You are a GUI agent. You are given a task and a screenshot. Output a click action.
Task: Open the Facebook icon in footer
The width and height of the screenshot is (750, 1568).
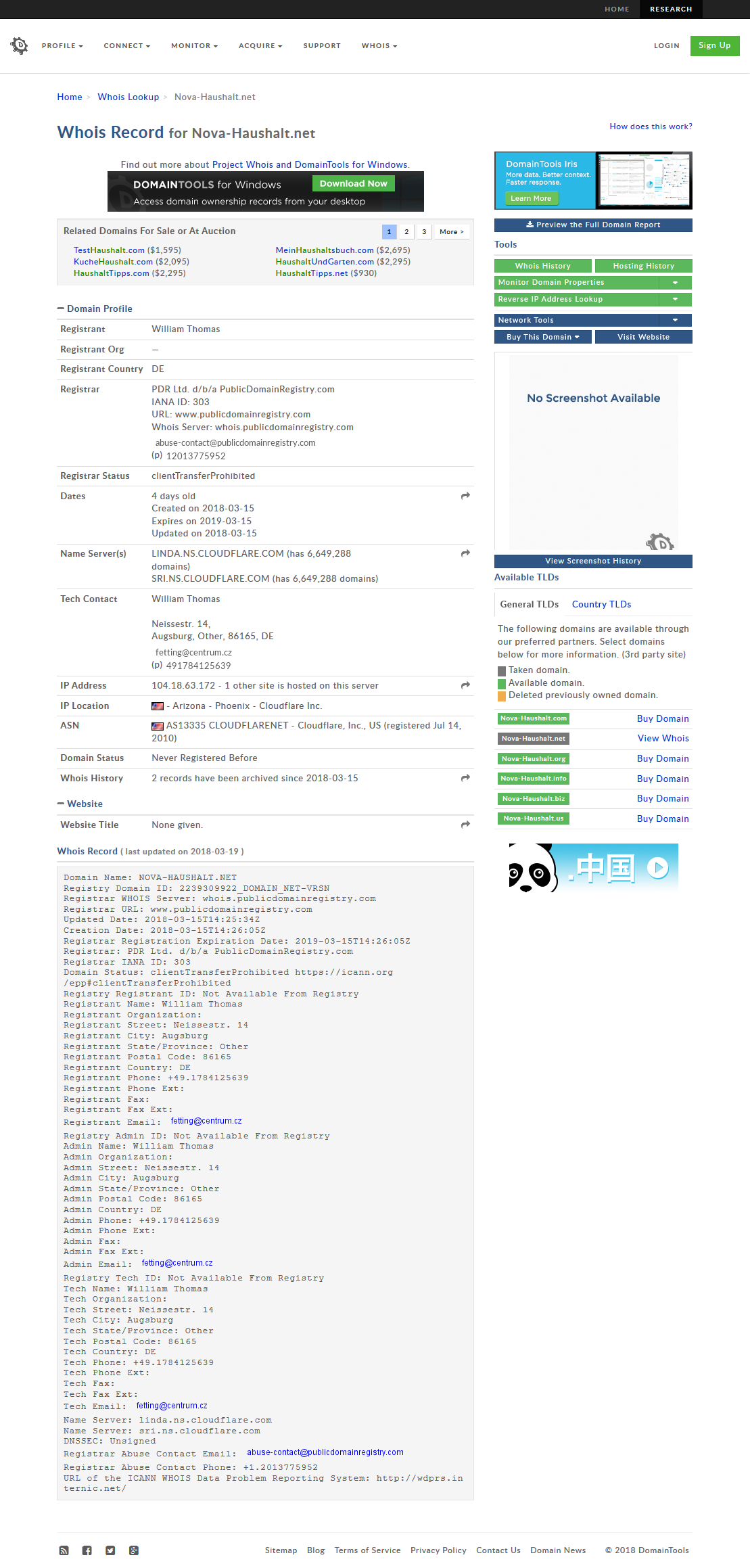click(x=87, y=1550)
